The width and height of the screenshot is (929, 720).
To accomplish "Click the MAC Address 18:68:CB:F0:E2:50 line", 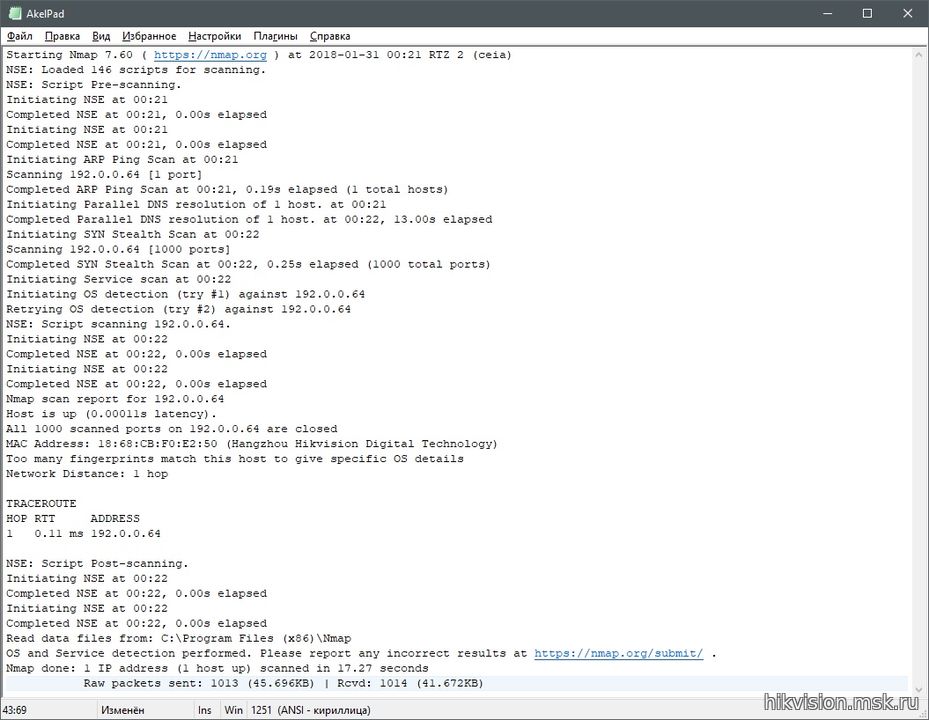I will (252, 444).
